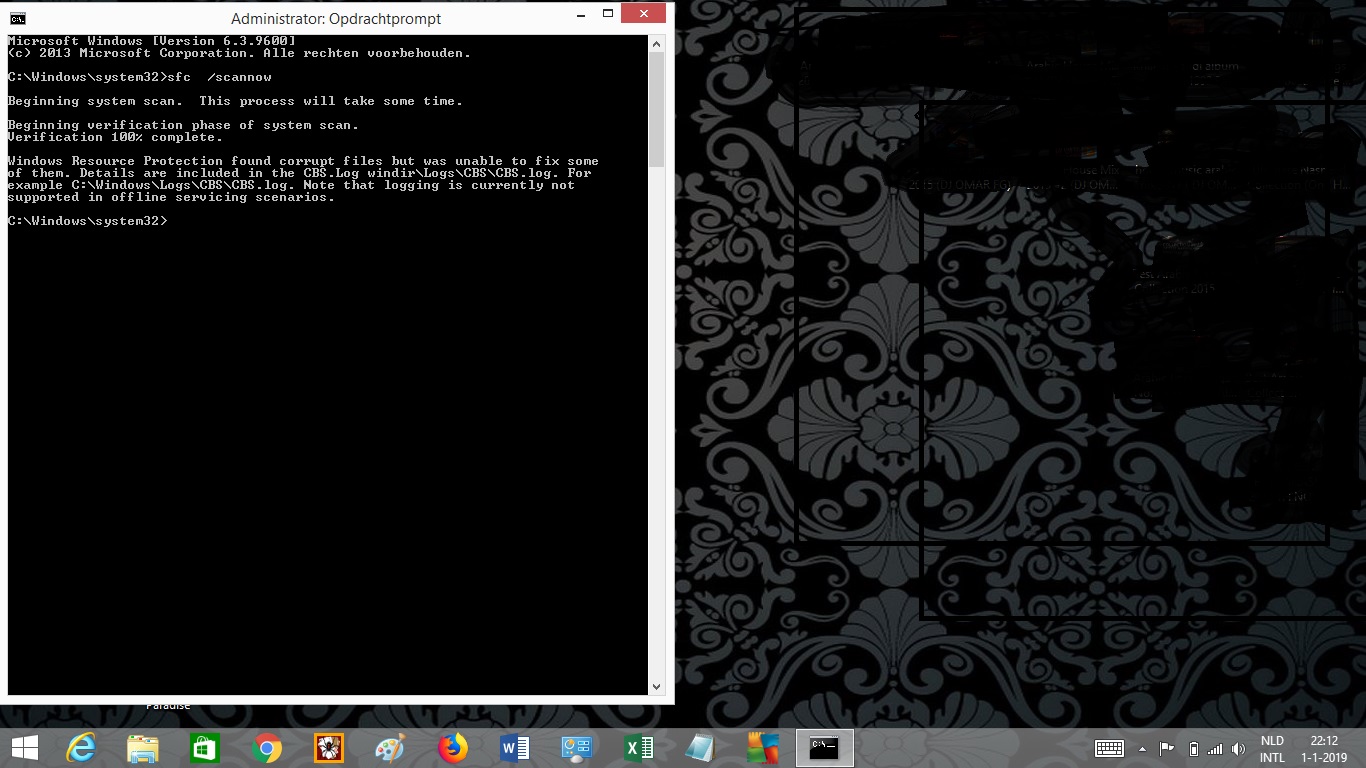Launch Excel from the taskbar

pos(639,748)
